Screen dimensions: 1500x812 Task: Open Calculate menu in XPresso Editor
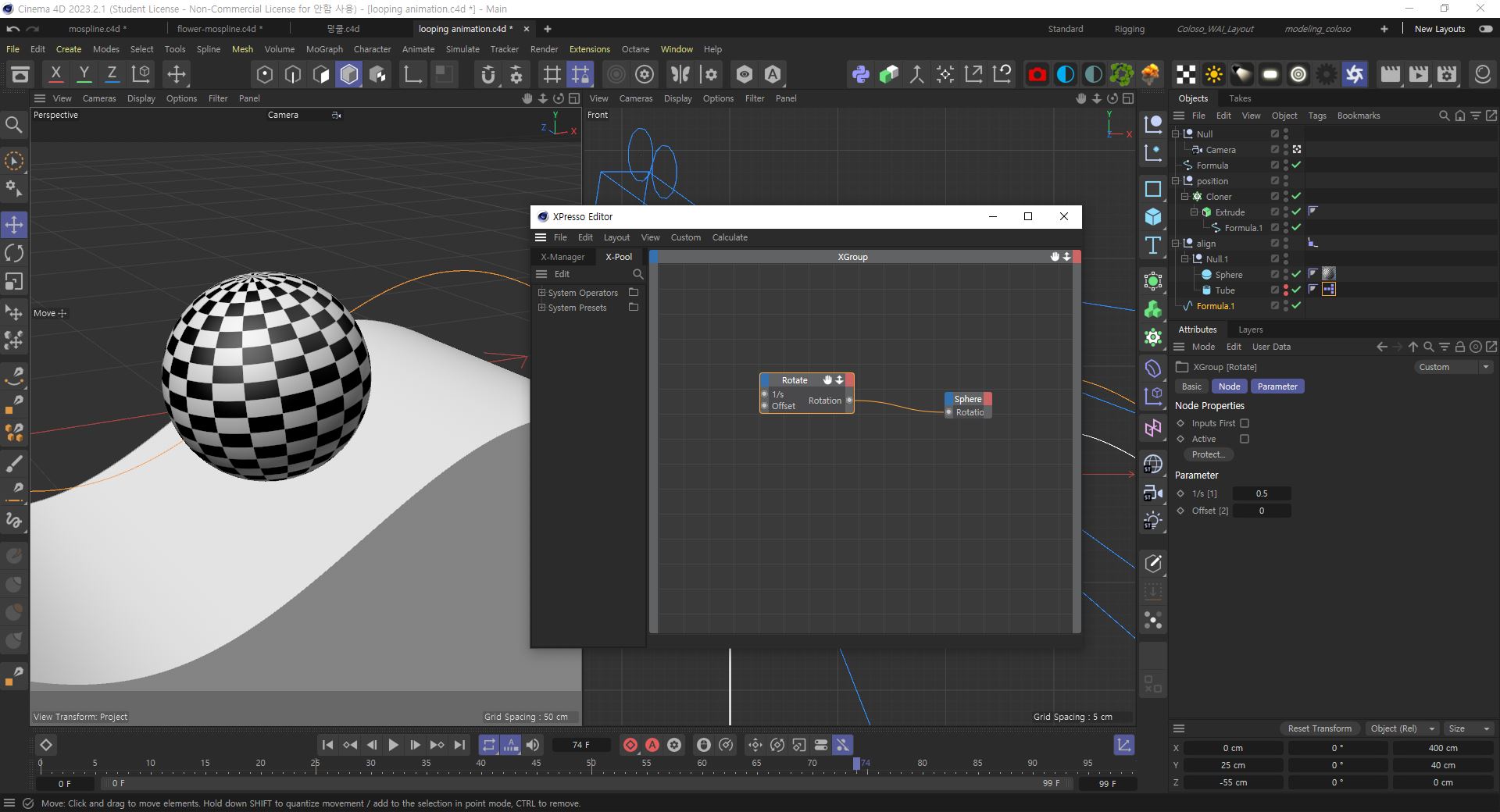coord(730,237)
